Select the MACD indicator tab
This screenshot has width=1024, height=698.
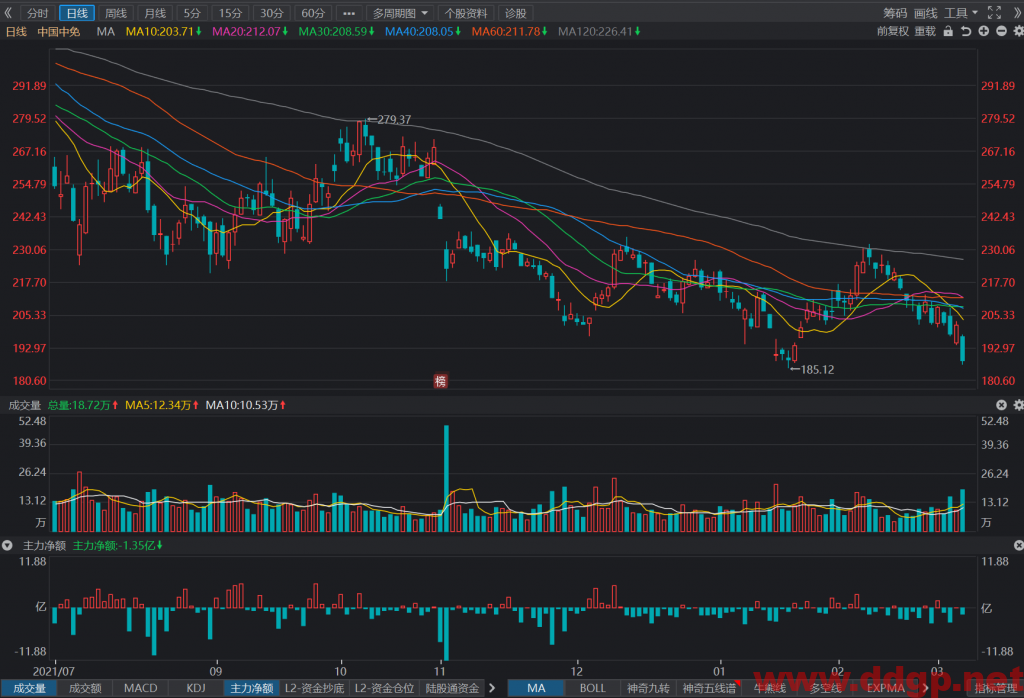click(x=140, y=688)
